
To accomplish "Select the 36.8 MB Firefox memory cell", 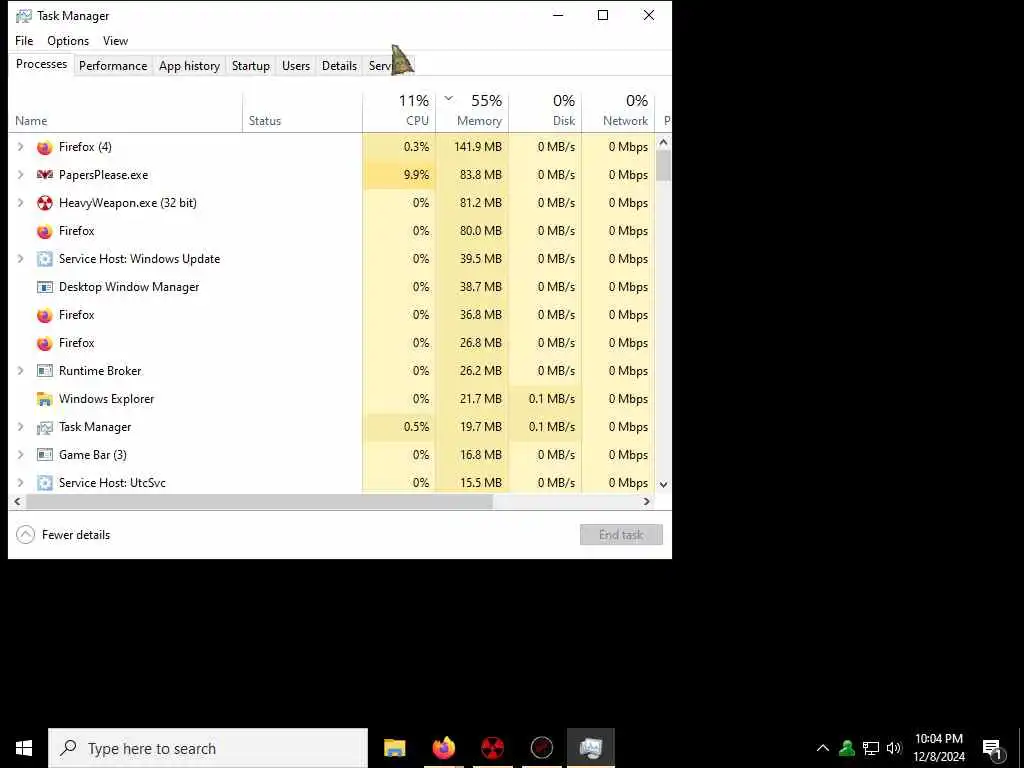I will point(472,315).
